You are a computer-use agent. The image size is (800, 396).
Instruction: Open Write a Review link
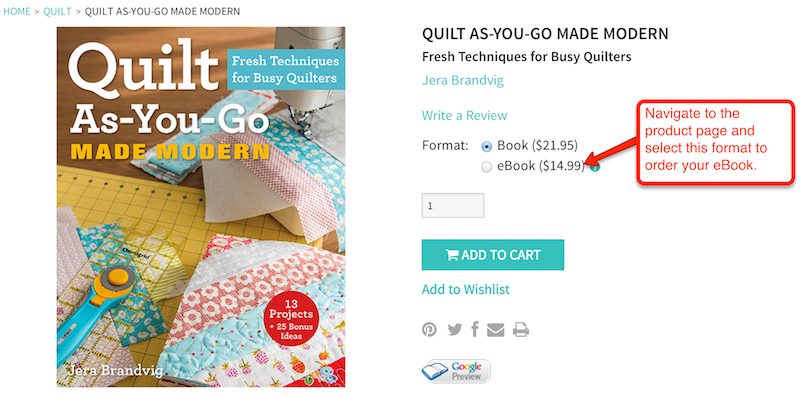click(464, 115)
